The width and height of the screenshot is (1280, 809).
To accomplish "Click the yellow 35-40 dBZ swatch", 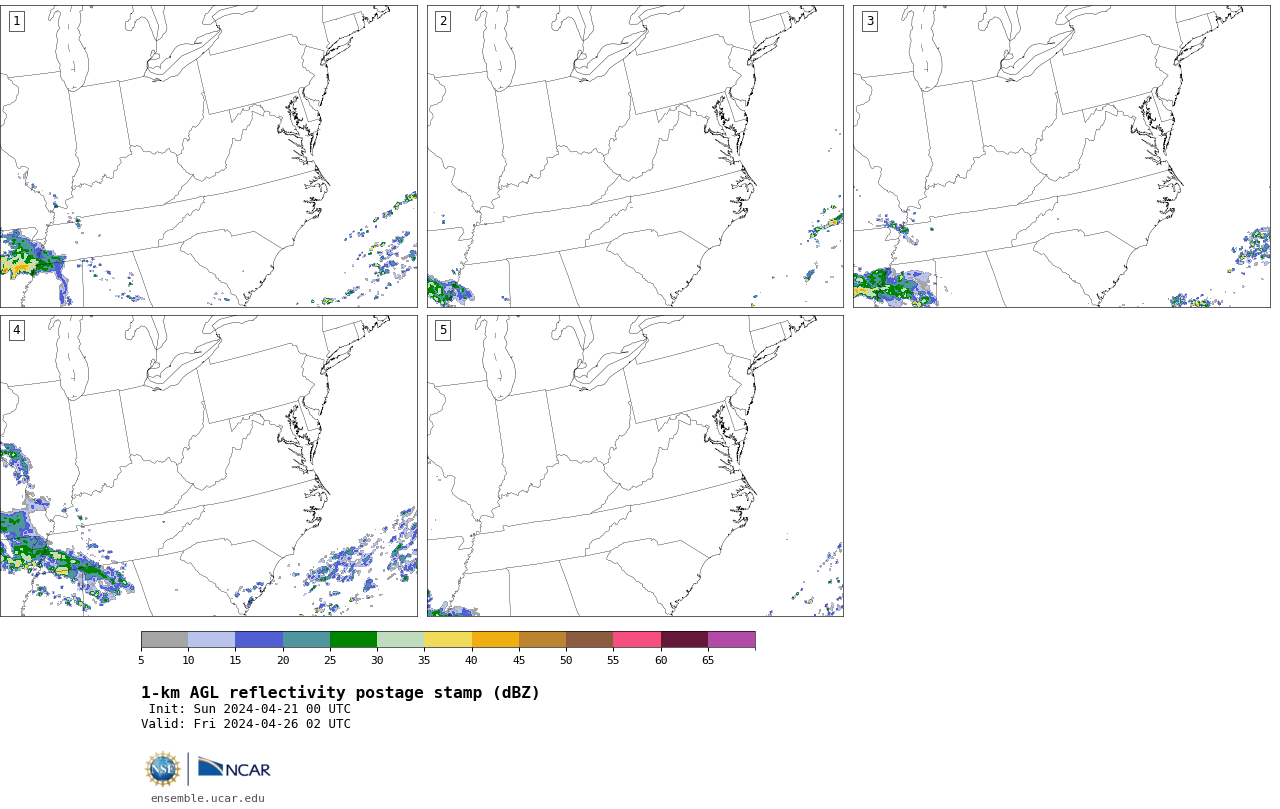I will point(448,640).
